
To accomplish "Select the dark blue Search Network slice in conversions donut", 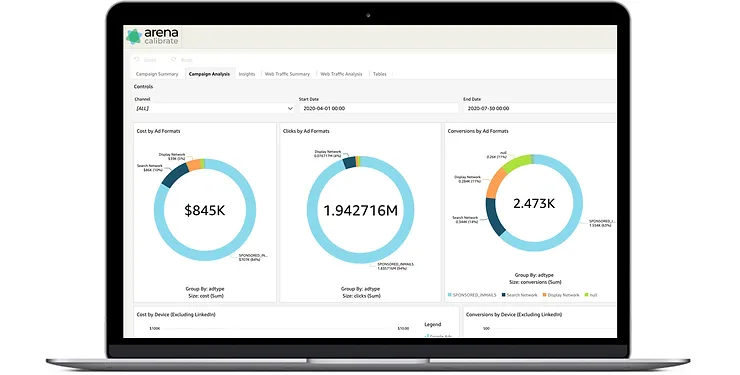I will coord(495,216).
